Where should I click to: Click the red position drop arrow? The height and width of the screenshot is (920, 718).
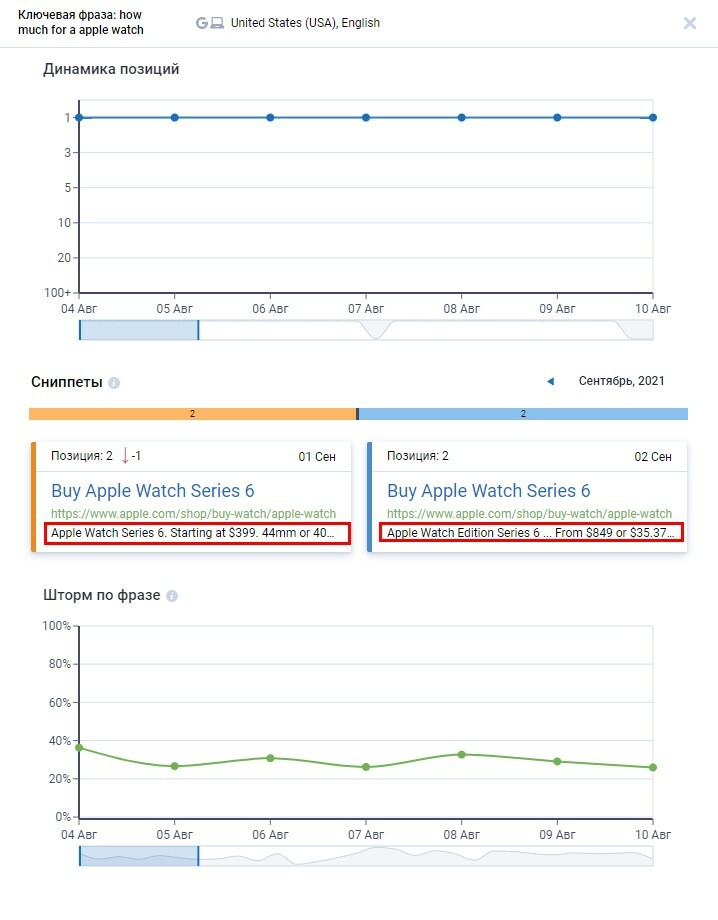125,456
